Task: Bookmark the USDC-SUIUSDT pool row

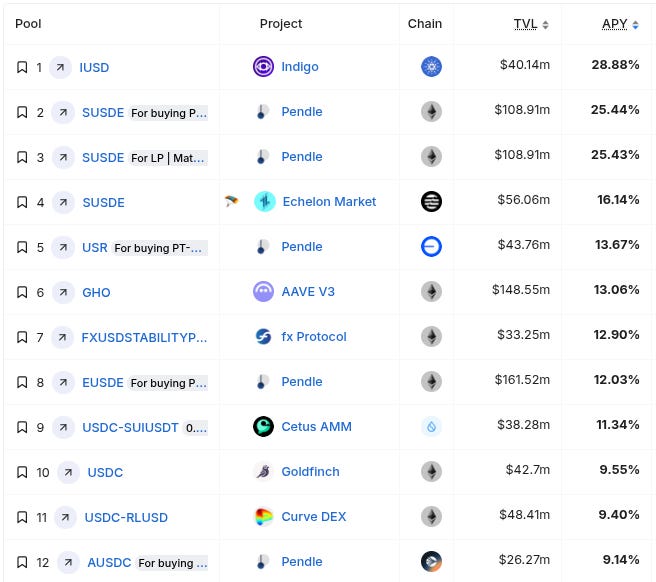Action: [x=22, y=427]
